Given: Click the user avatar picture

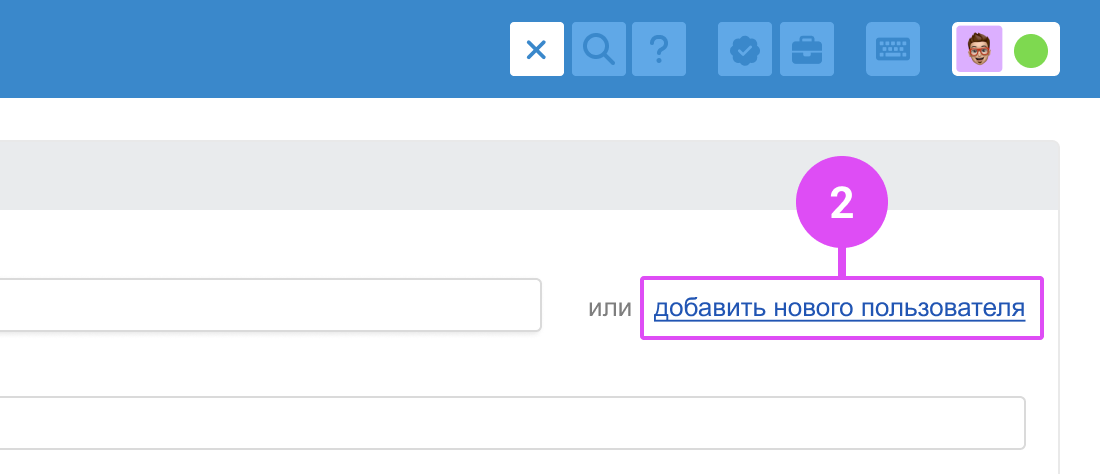Looking at the screenshot, I should point(980,49).
